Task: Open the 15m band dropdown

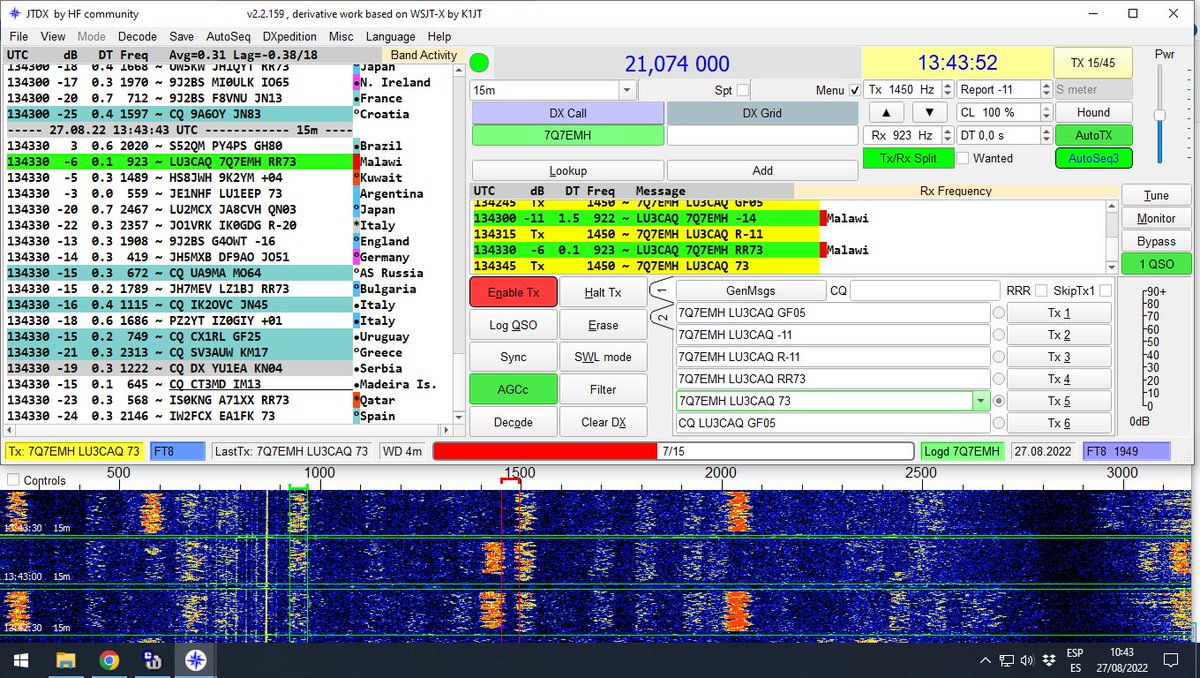Action: coord(627,90)
